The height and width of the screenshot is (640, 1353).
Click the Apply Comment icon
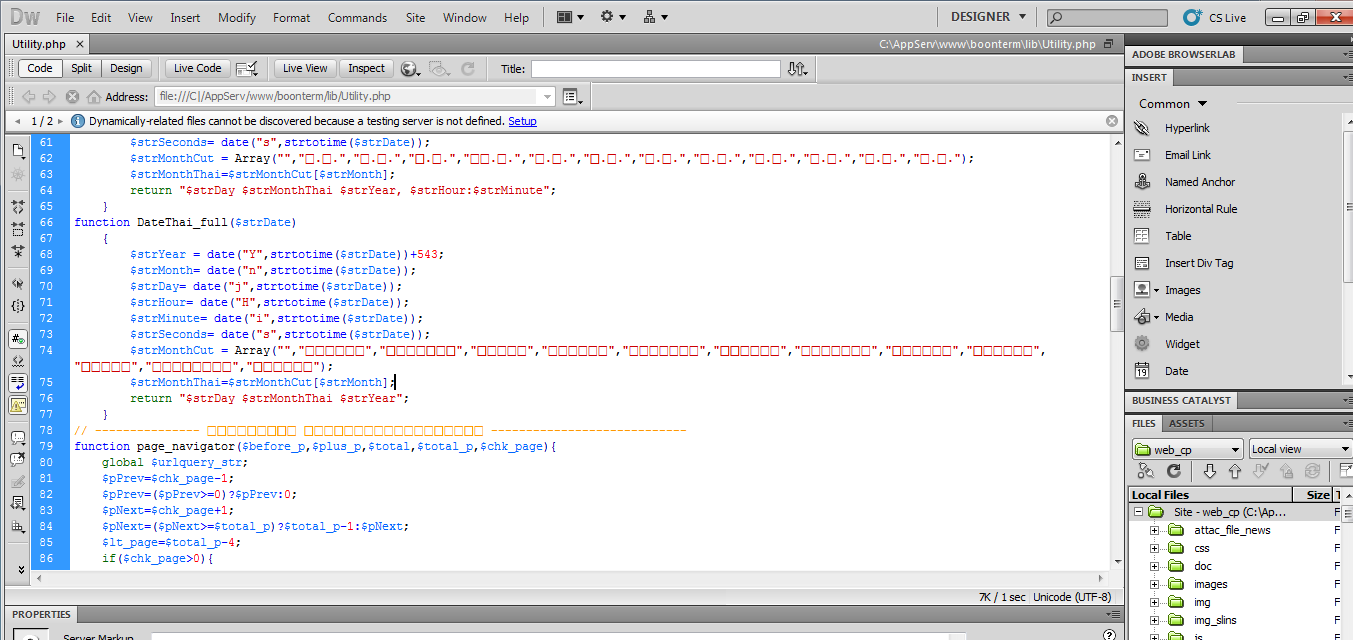pyautogui.click(x=18, y=438)
